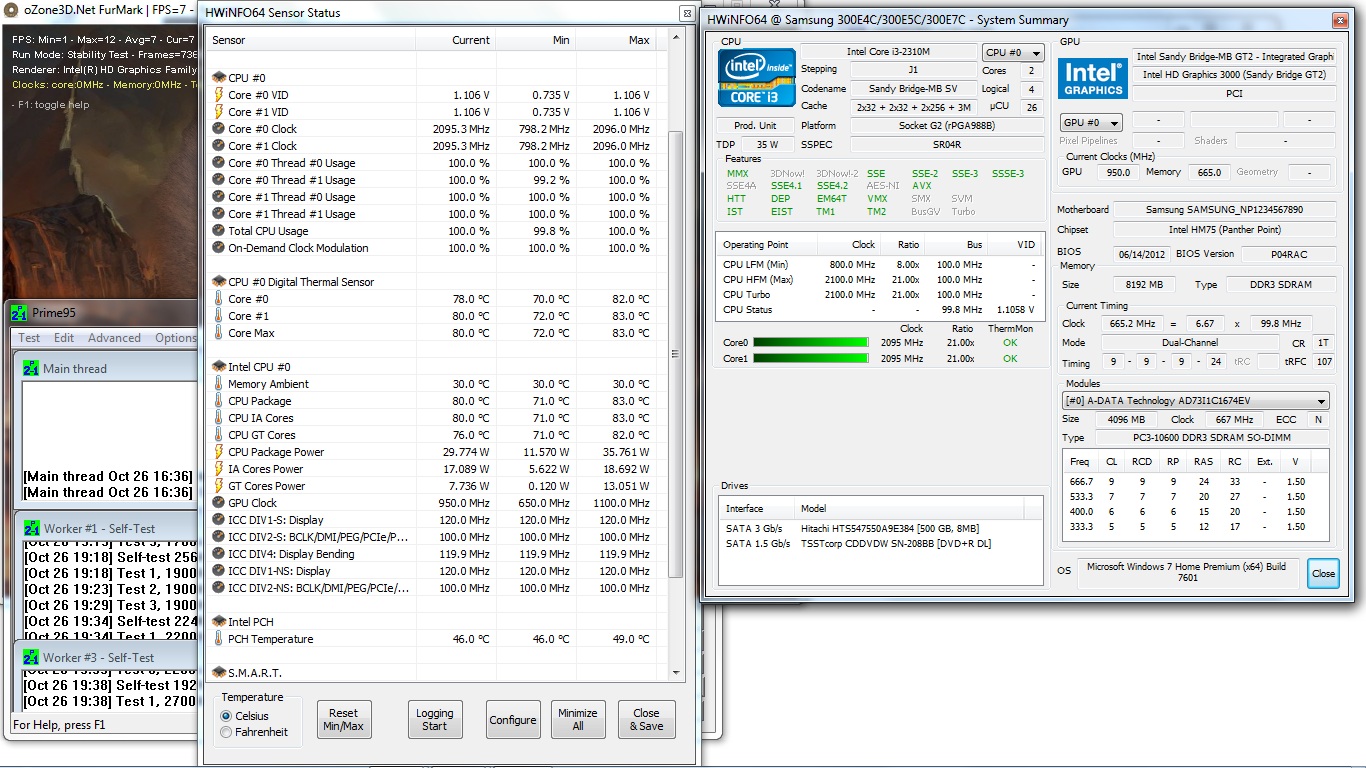Image resolution: width=1366 pixels, height=768 pixels.
Task: Click the Current column header
Action: click(455, 40)
